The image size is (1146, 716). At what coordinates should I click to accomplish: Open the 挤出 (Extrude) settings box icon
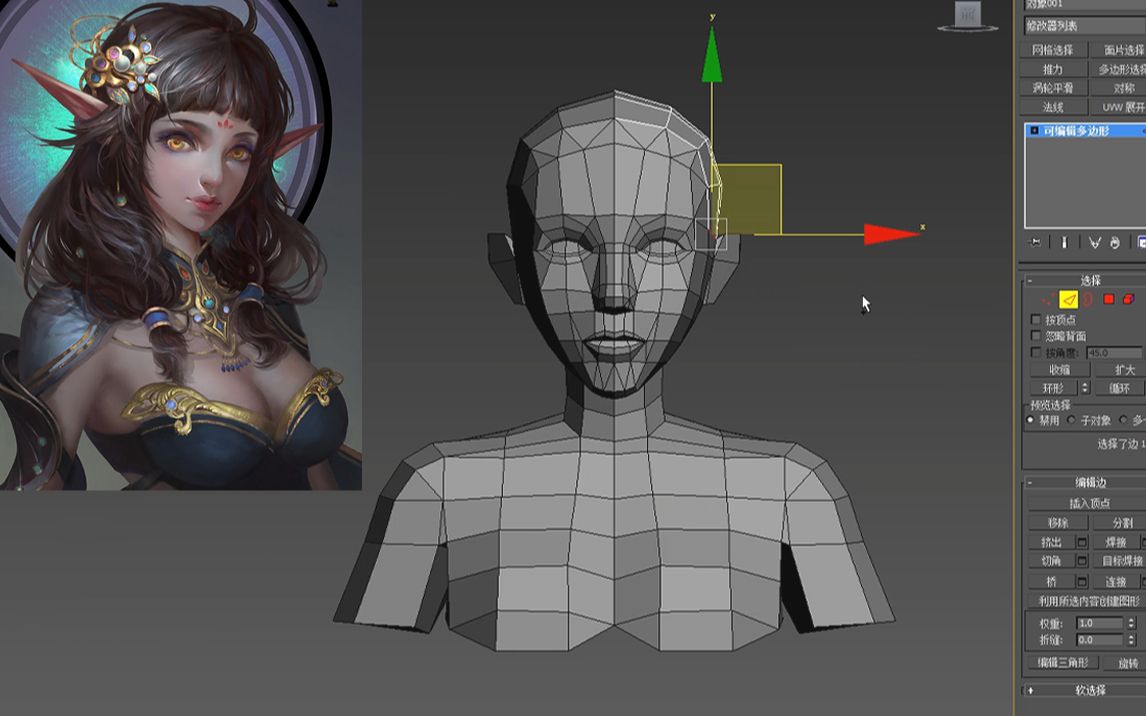point(1080,543)
